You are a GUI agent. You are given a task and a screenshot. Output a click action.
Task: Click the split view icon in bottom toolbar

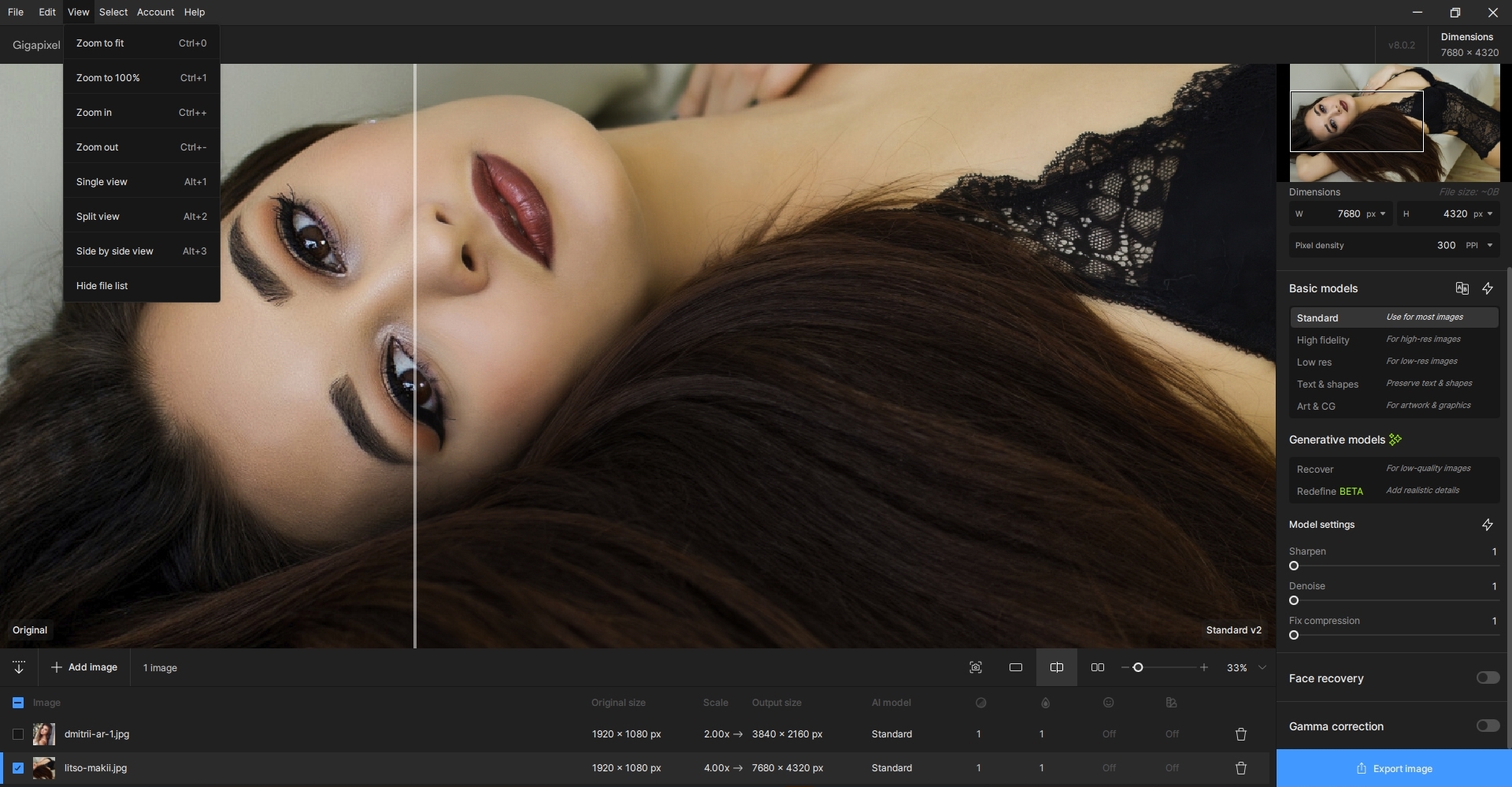tap(1057, 667)
